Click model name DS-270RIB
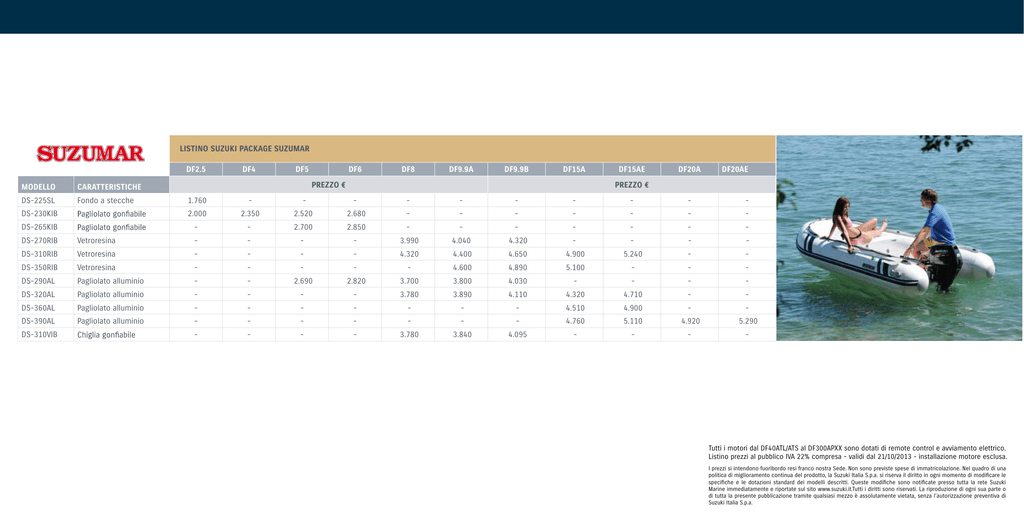Image resolution: width=1024 pixels, height=523 pixels. pyautogui.click(x=39, y=240)
